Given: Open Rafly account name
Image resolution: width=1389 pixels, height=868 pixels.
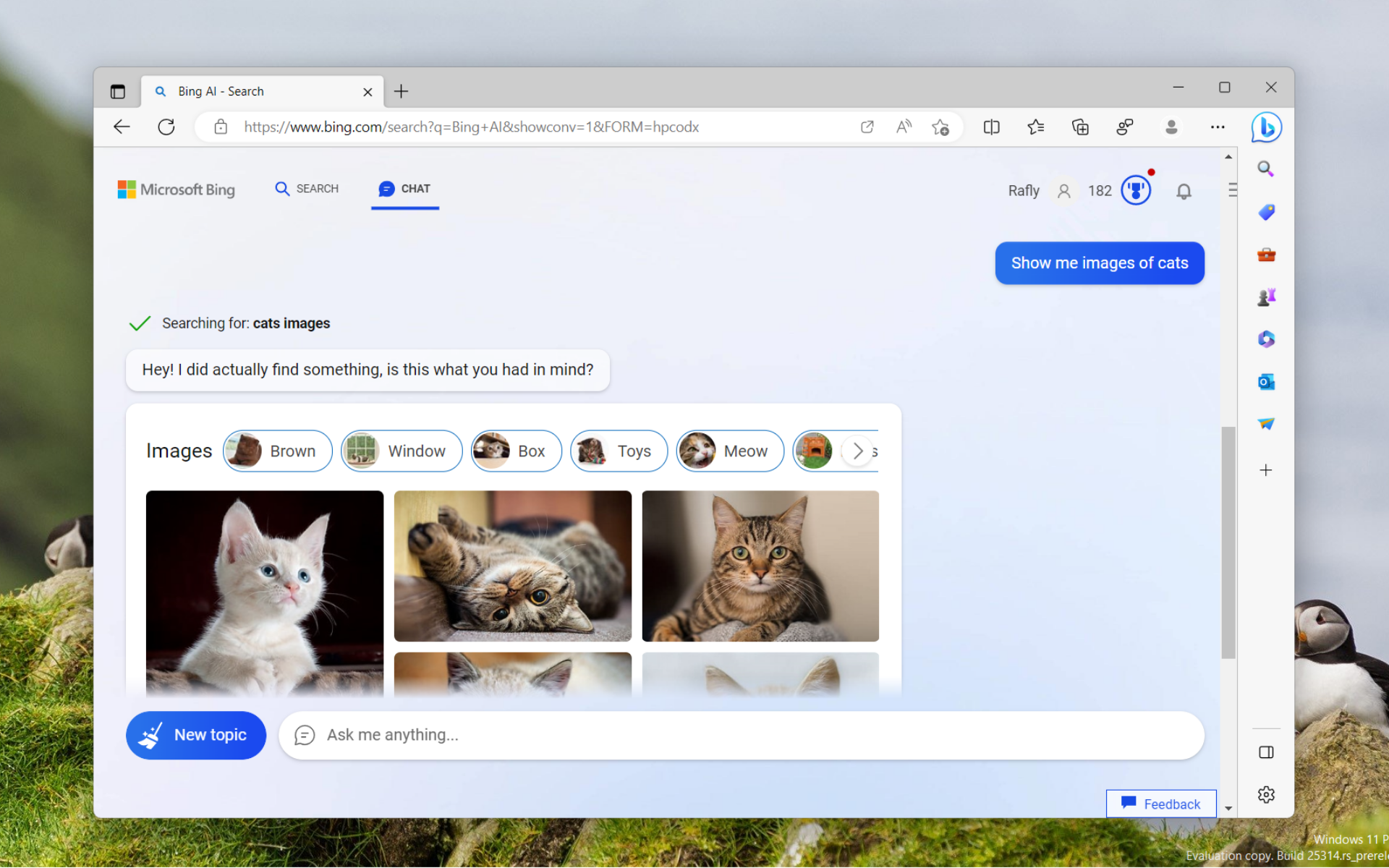Looking at the screenshot, I should click(1024, 191).
